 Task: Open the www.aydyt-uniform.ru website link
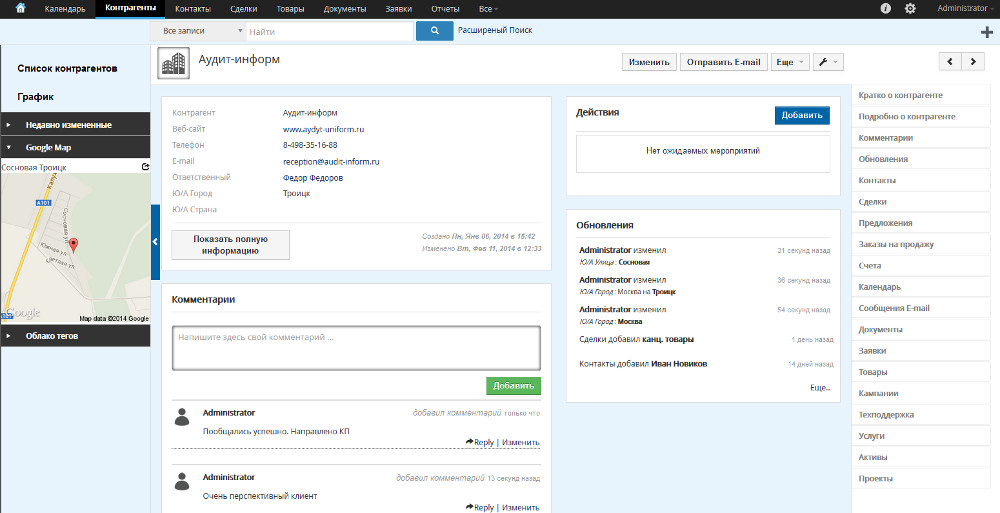point(323,129)
